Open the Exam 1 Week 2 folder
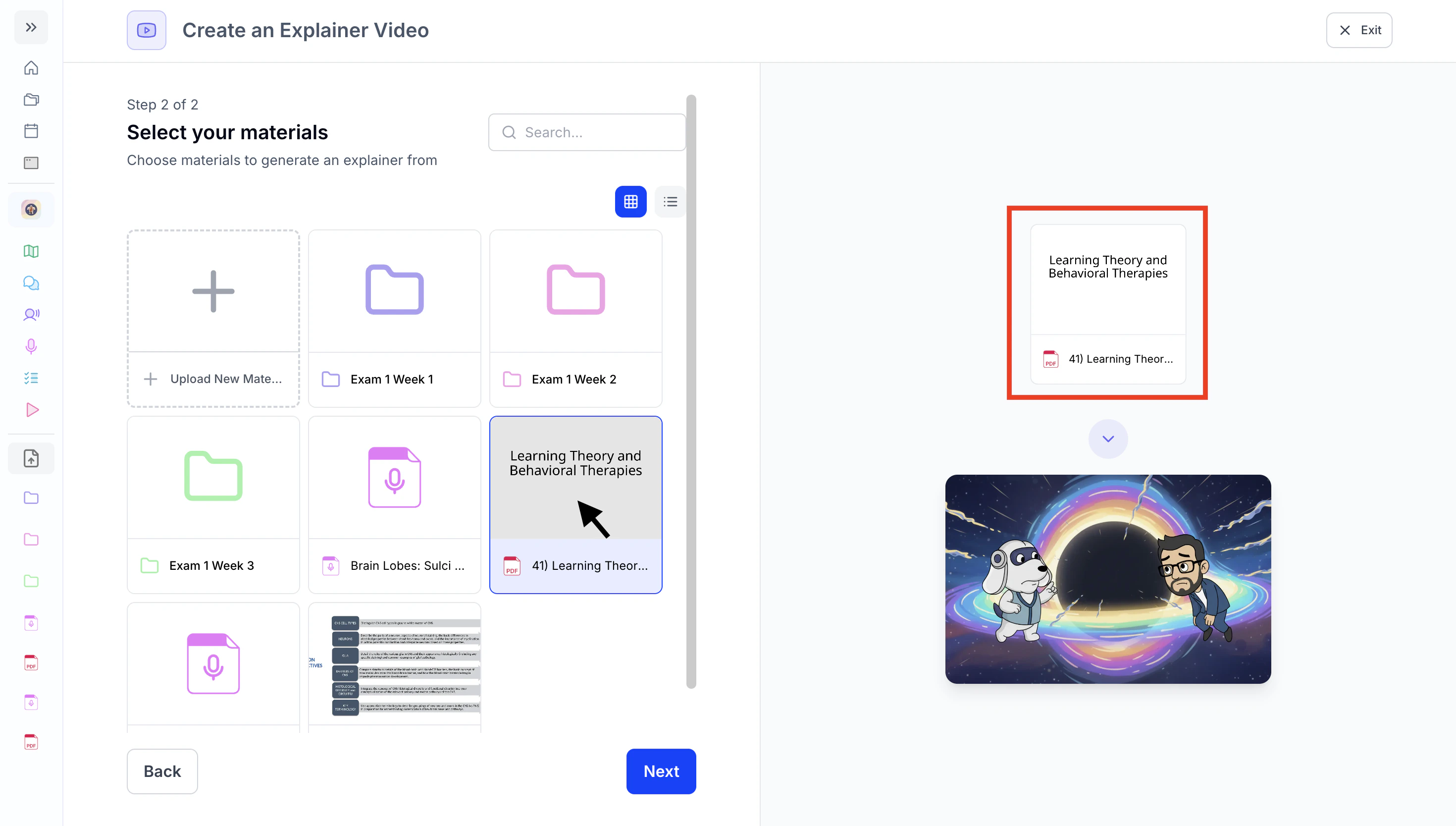Viewport: 1456px width, 826px height. [575, 318]
